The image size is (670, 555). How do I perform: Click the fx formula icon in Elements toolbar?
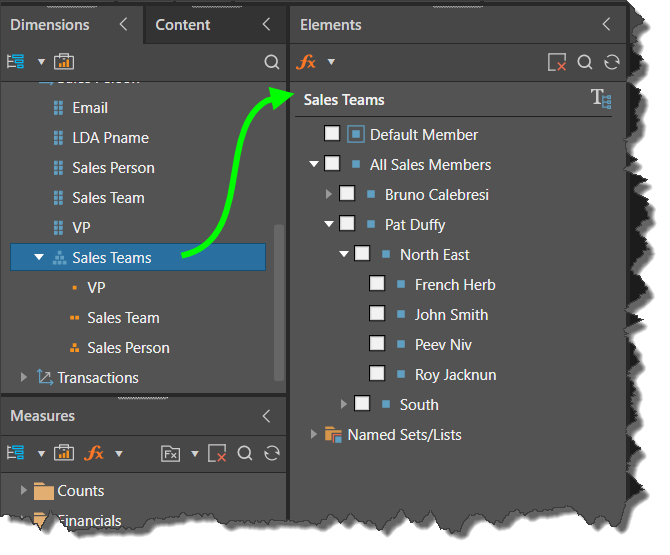pyautogui.click(x=307, y=62)
